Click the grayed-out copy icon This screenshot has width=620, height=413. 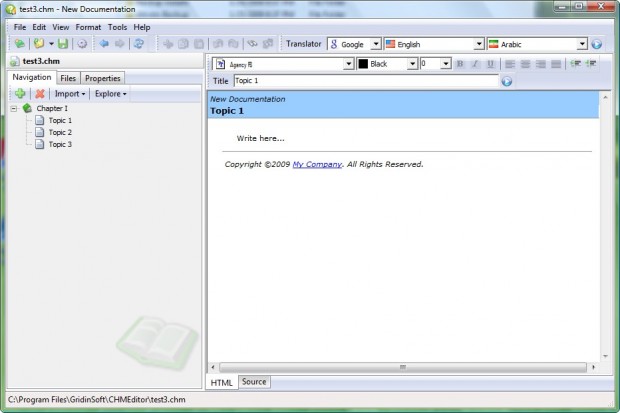pos(183,44)
